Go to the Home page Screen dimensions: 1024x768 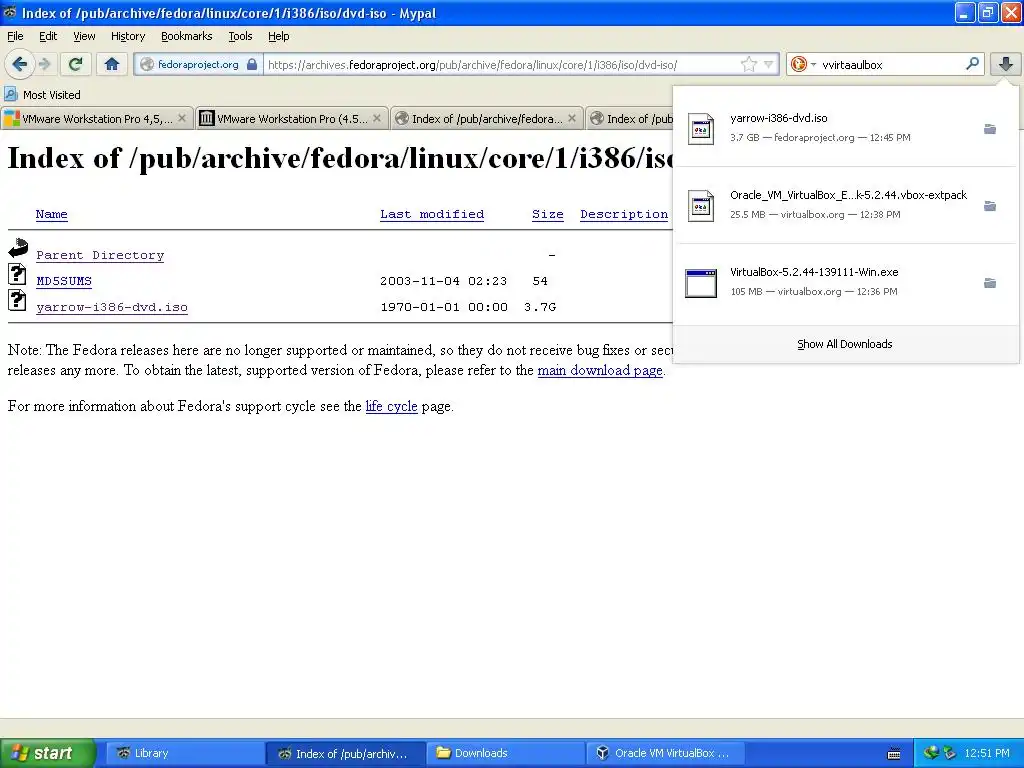point(112,64)
